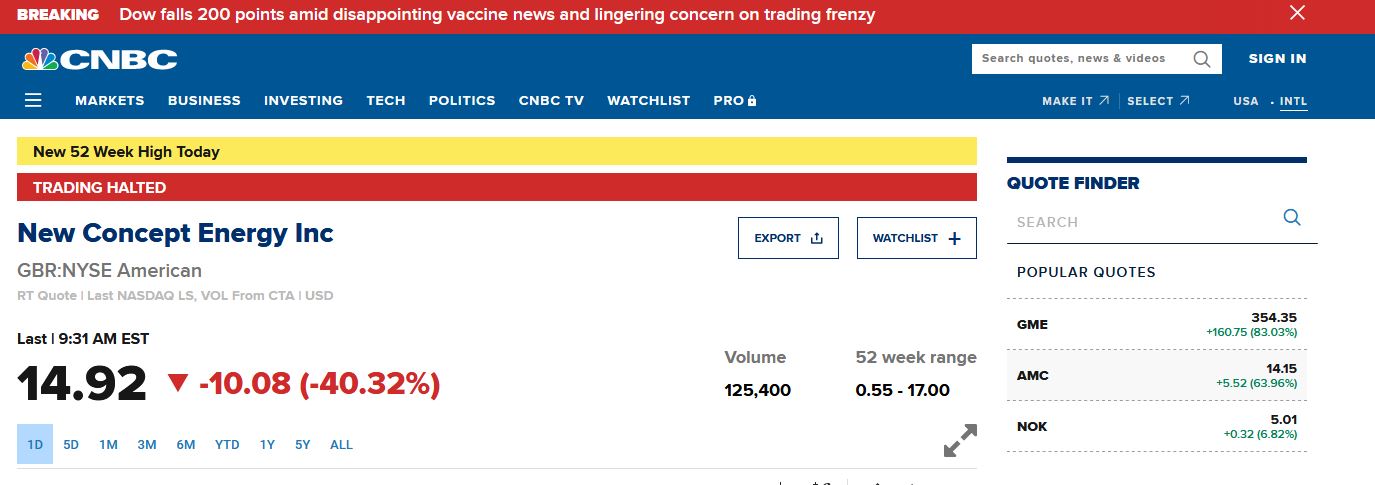The image size is (1375, 485).
Task: Show the YTD chart range
Action: tap(227, 445)
